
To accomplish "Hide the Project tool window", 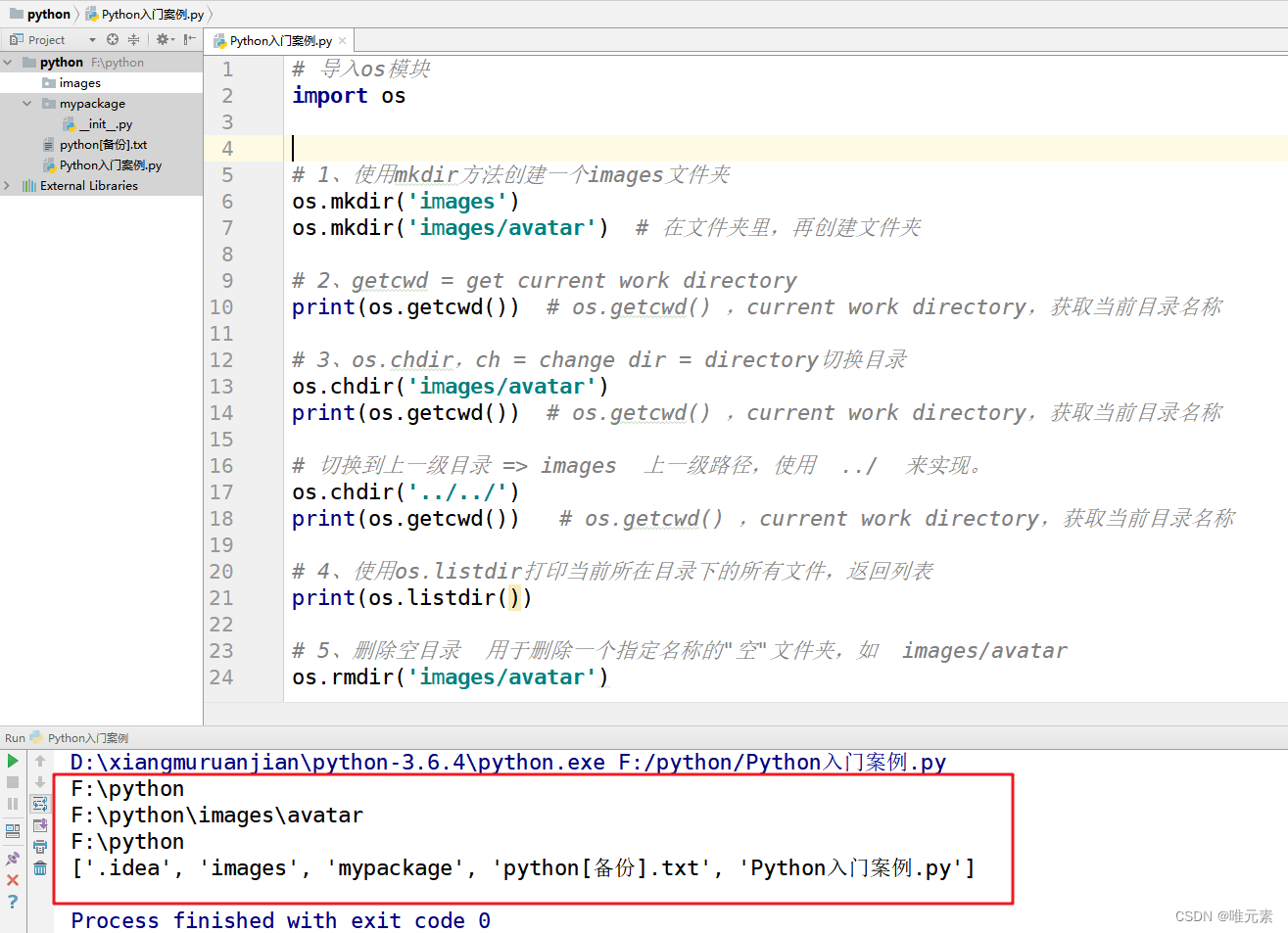I will point(189,40).
